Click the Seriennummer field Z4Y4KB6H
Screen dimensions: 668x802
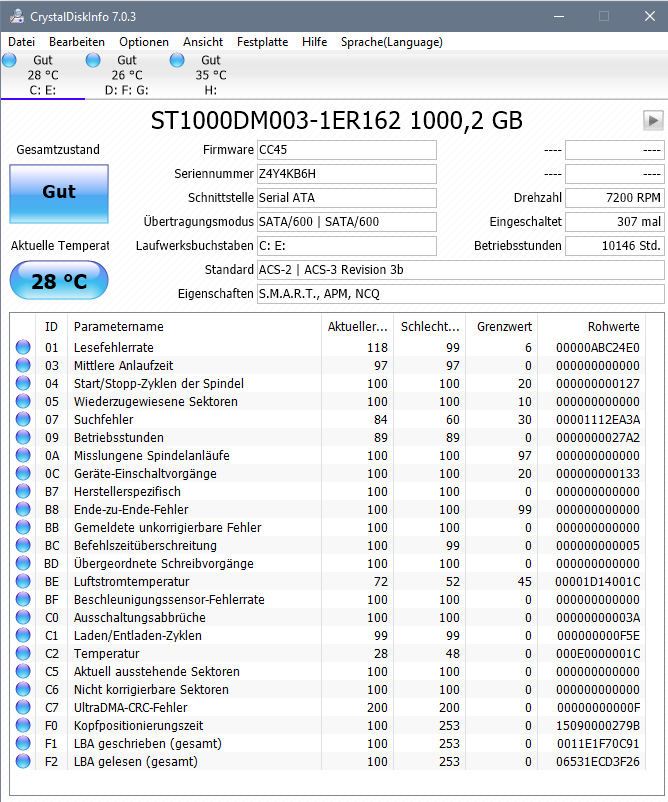click(x=347, y=174)
